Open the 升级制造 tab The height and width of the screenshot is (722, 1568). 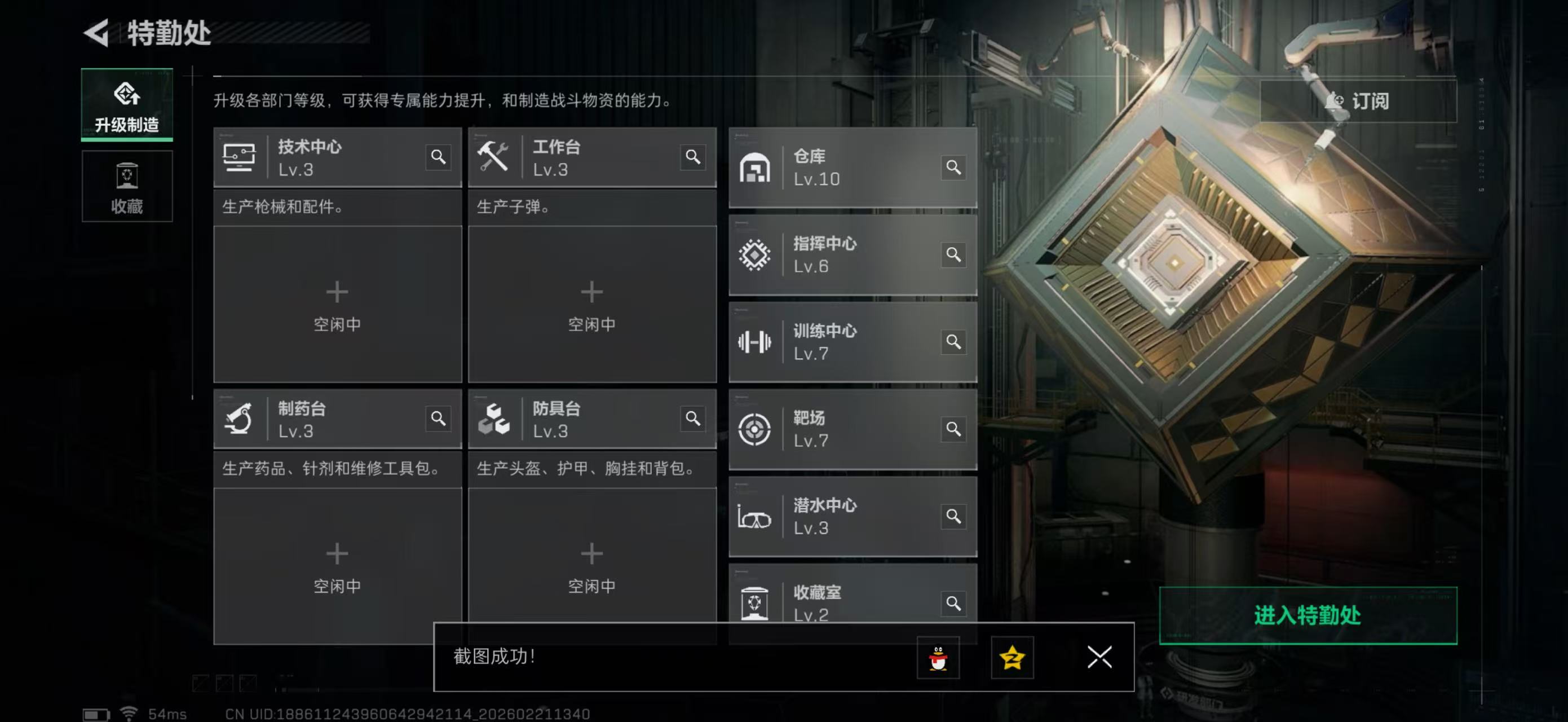(127, 105)
